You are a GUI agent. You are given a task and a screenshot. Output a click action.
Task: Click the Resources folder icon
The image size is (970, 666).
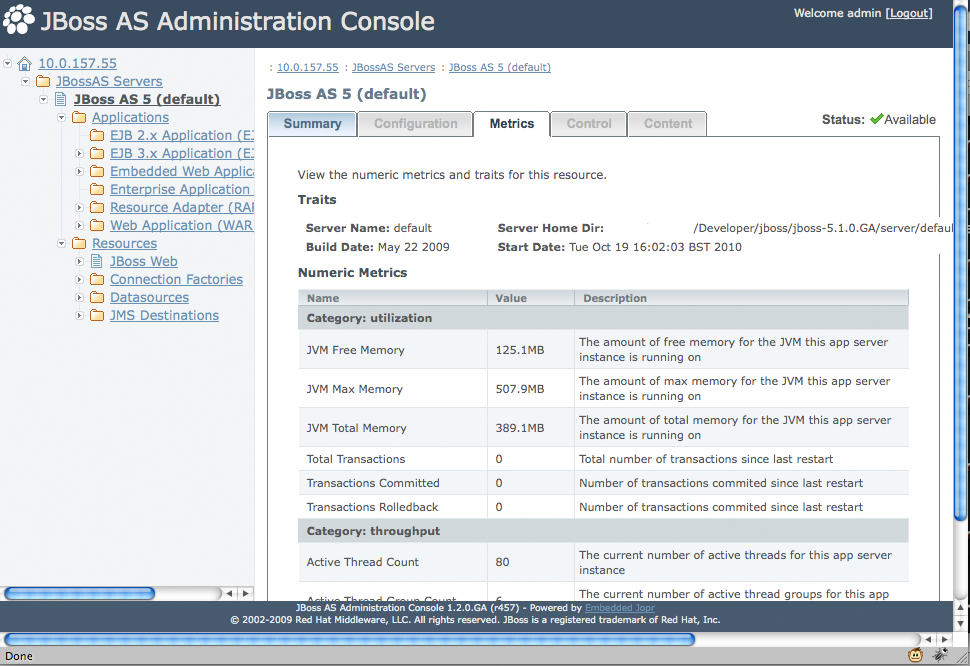pyautogui.click(x=79, y=243)
